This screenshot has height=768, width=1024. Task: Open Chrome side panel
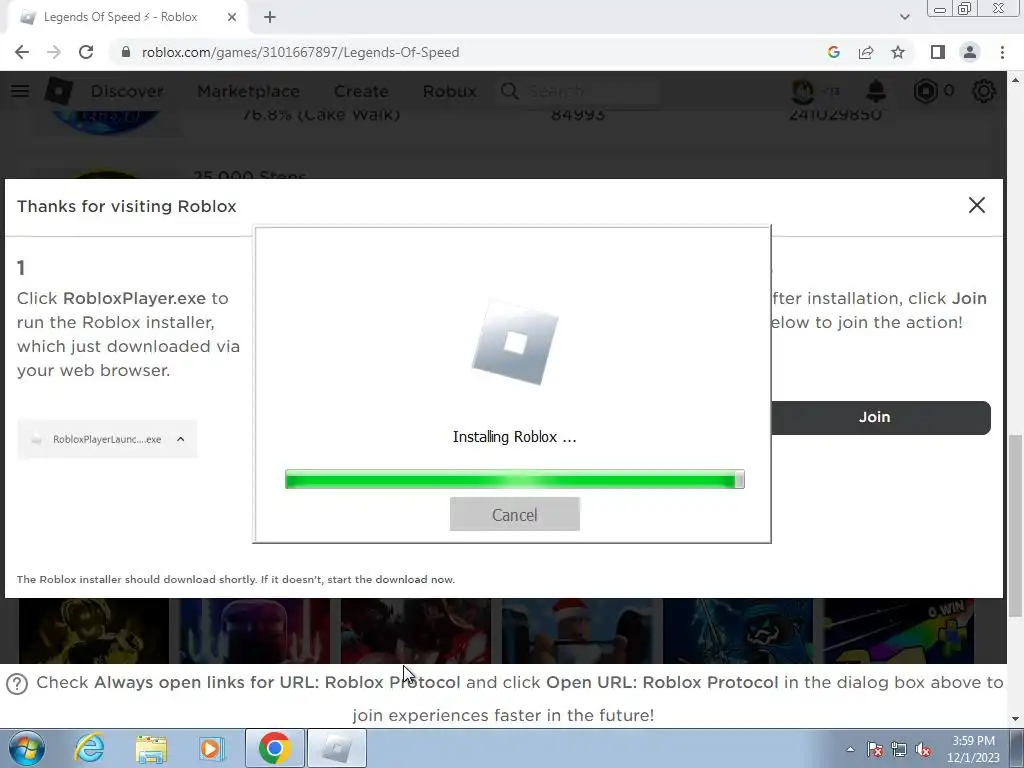point(938,52)
